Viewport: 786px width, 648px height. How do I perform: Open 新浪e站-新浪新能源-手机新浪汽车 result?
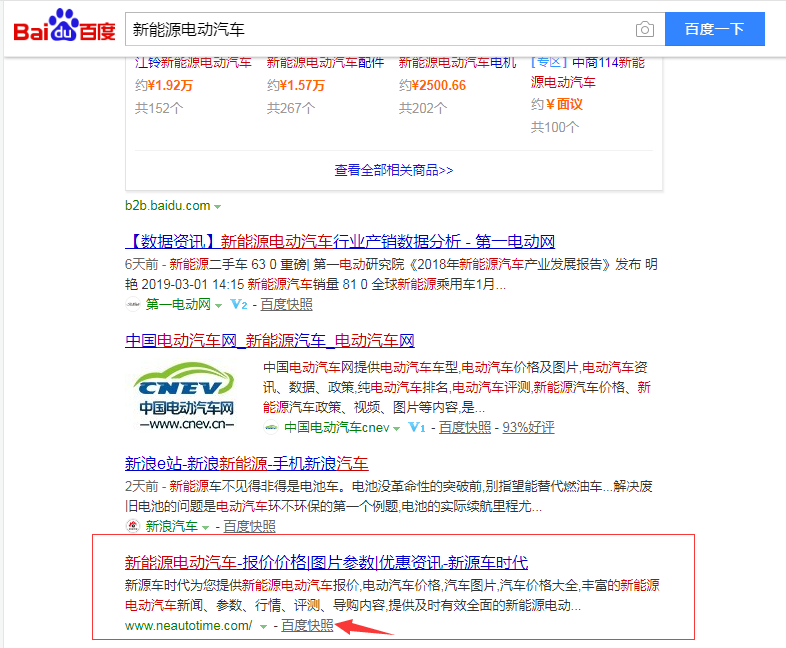247,464
